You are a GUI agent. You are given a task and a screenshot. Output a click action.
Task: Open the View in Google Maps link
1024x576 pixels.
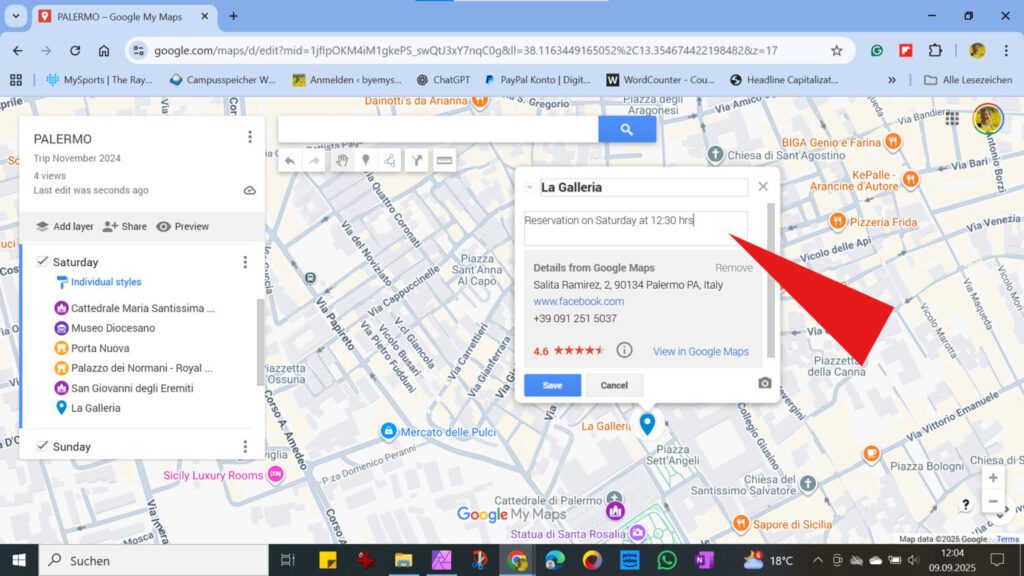[x=700, y=351]
